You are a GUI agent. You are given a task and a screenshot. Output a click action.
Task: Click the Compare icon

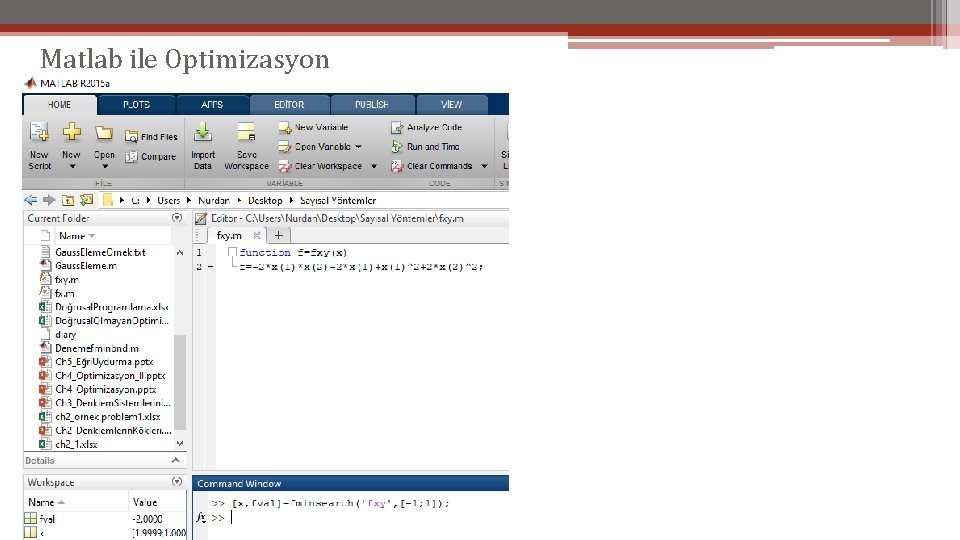click(x=131, y=157)
